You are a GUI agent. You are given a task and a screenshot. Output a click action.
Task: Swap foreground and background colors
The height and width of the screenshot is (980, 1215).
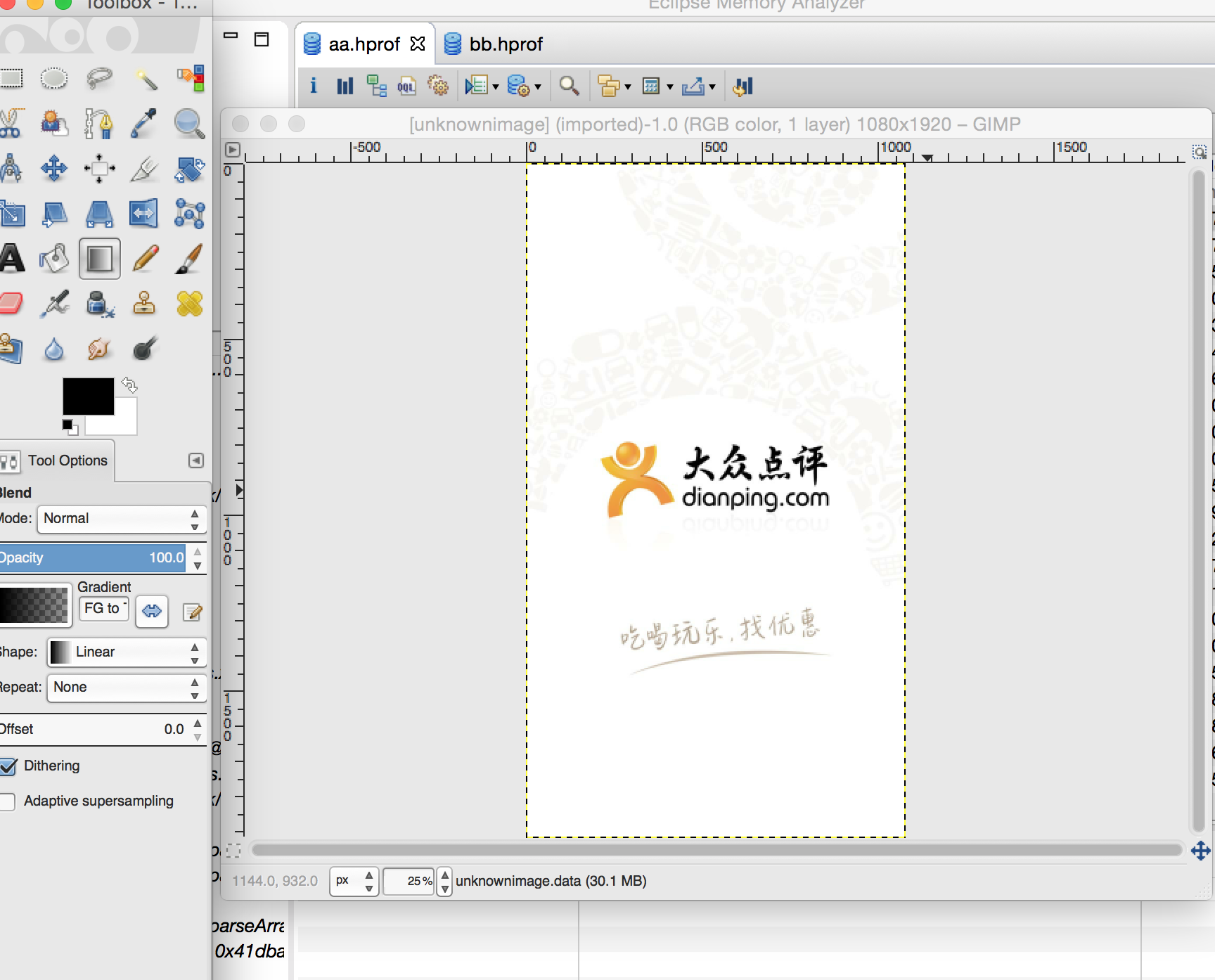pyautogui.click(x=129, y=385)
